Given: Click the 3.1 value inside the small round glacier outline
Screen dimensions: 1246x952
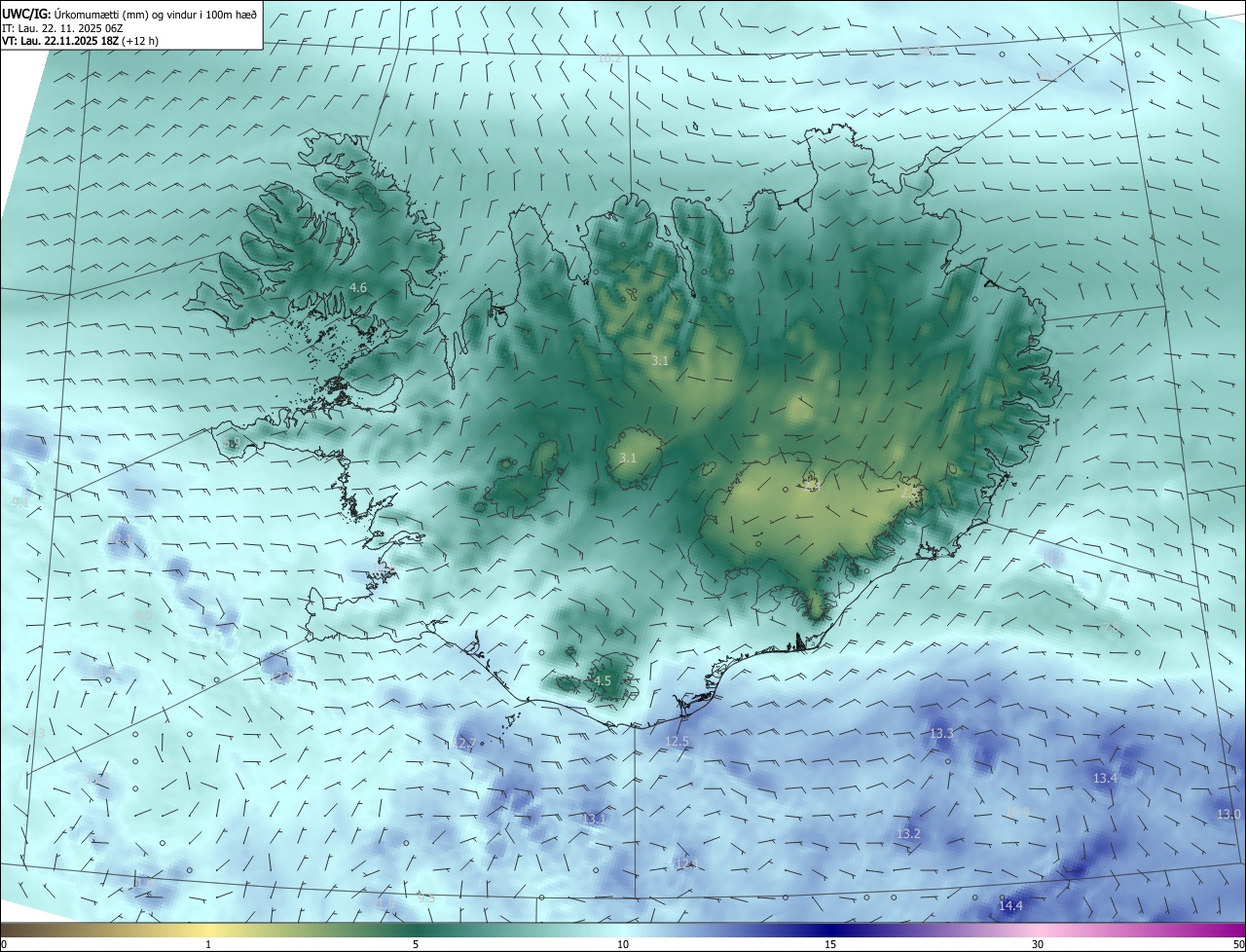Looking at the screenshot, I should (x=628, y=458).
